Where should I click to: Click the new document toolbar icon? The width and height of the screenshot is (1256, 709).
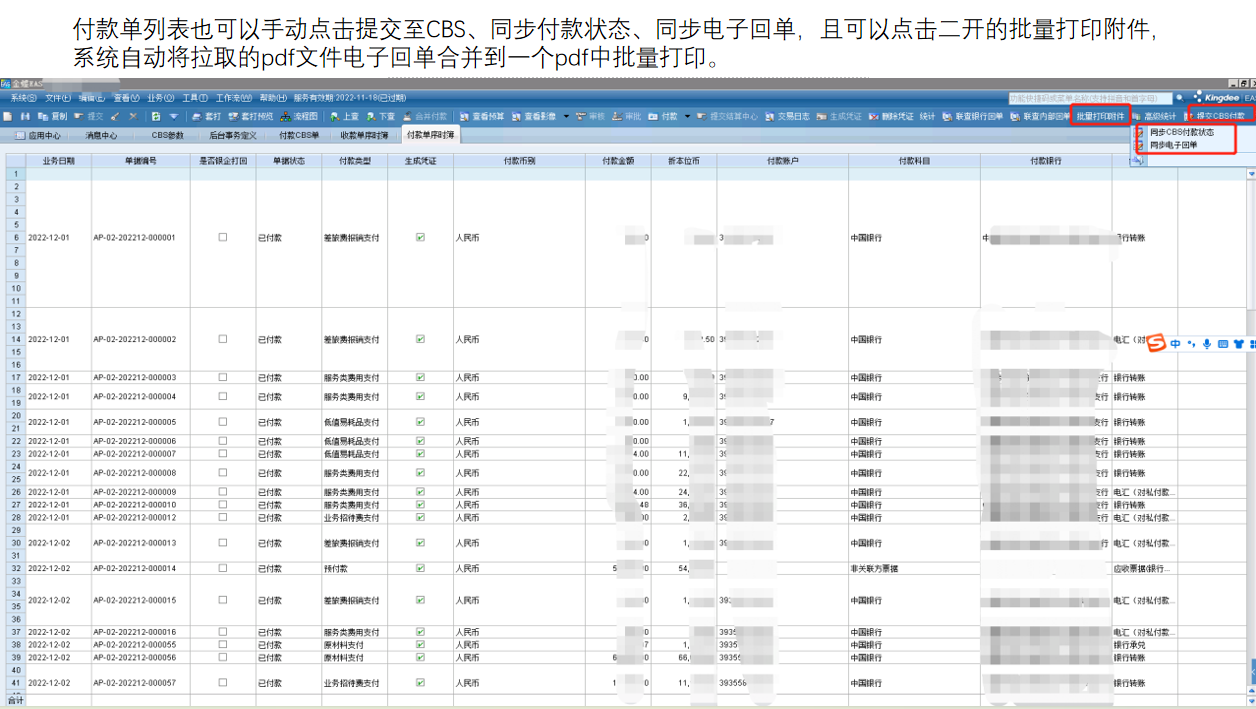coord(7,116)
